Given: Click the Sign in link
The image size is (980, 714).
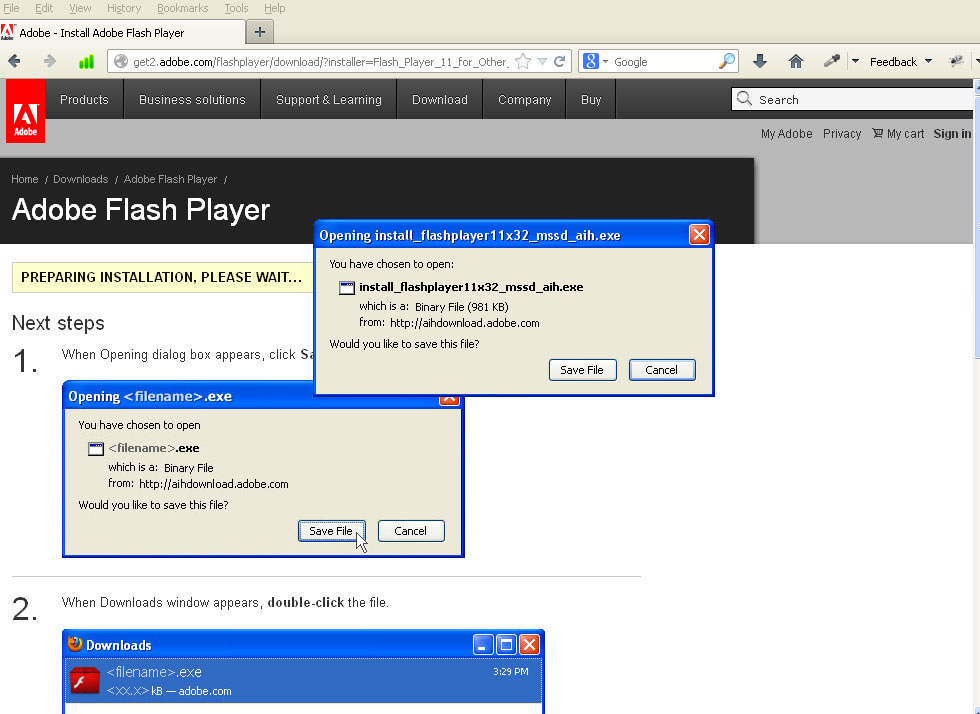Looking at the screenshot, I should coord(952,133).
